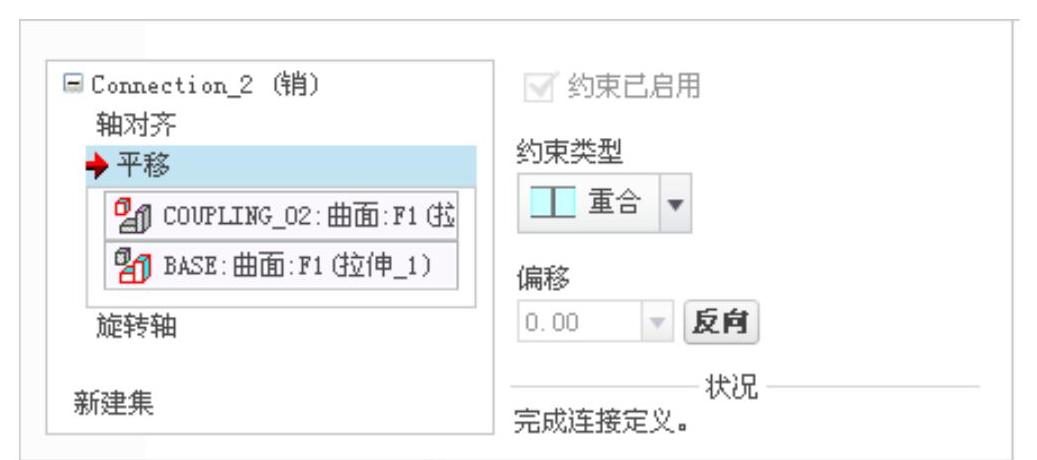Click the 偏移 value field

(580, 322)
